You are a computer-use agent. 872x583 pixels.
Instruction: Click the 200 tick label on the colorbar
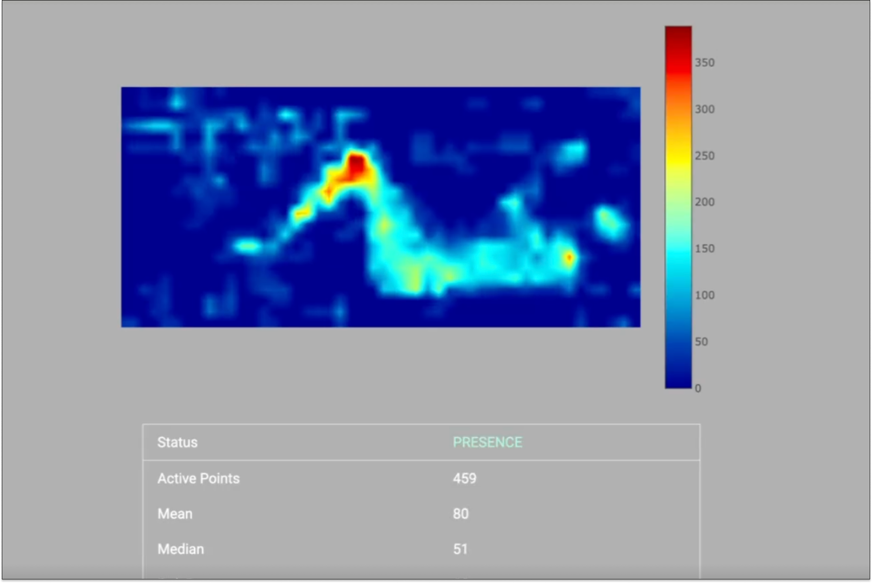pyautogui.click(x=705, y=202)
